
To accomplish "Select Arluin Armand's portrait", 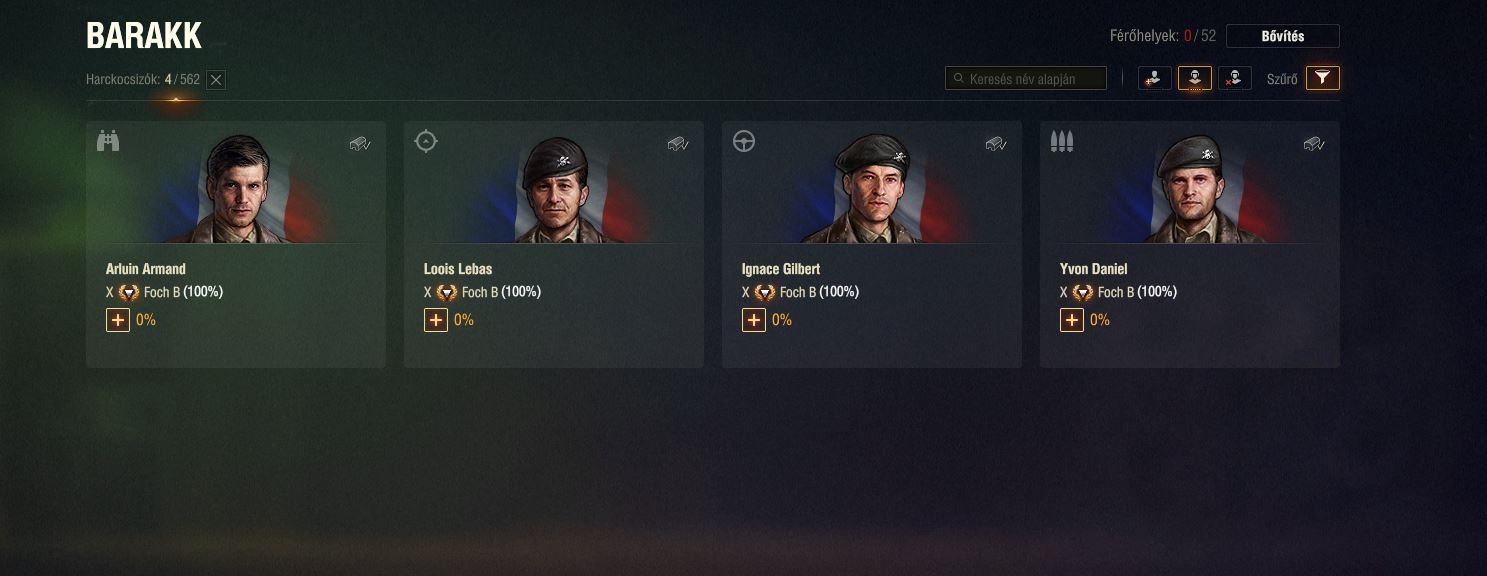I will 236,188.
